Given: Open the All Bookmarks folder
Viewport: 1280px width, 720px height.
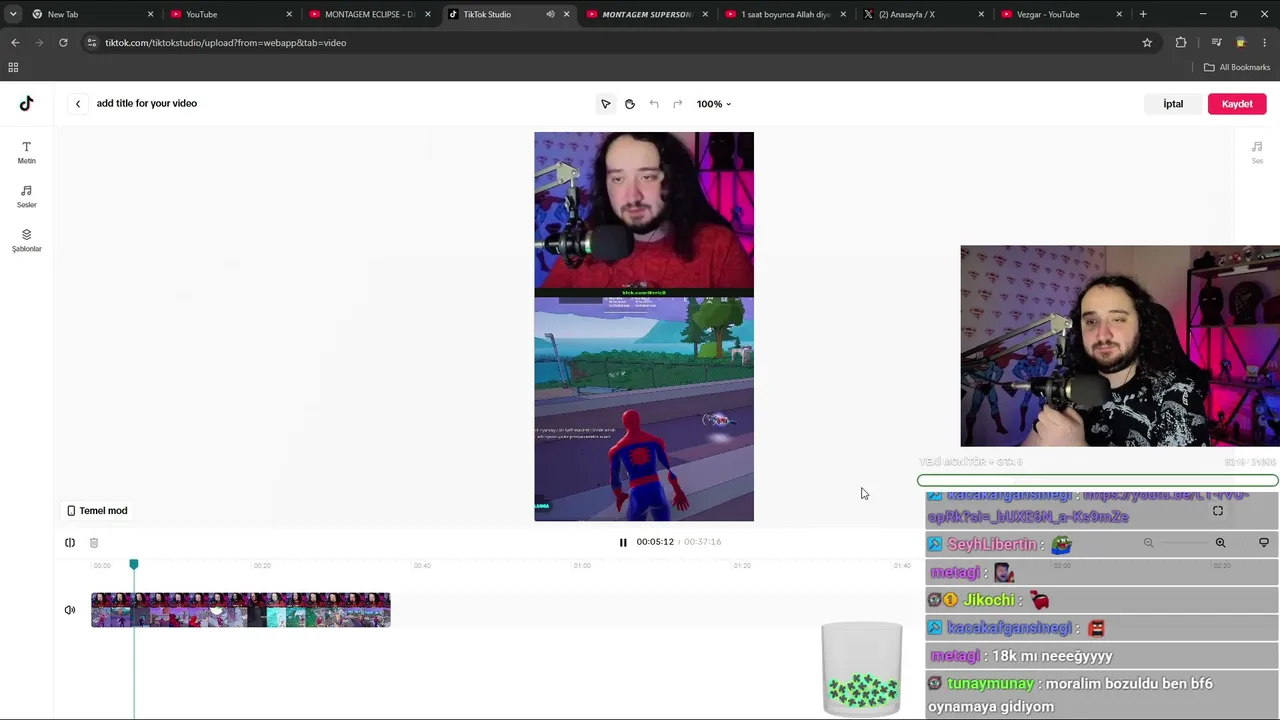Looking at the screenshot, I should click(x=1237, y=67).
